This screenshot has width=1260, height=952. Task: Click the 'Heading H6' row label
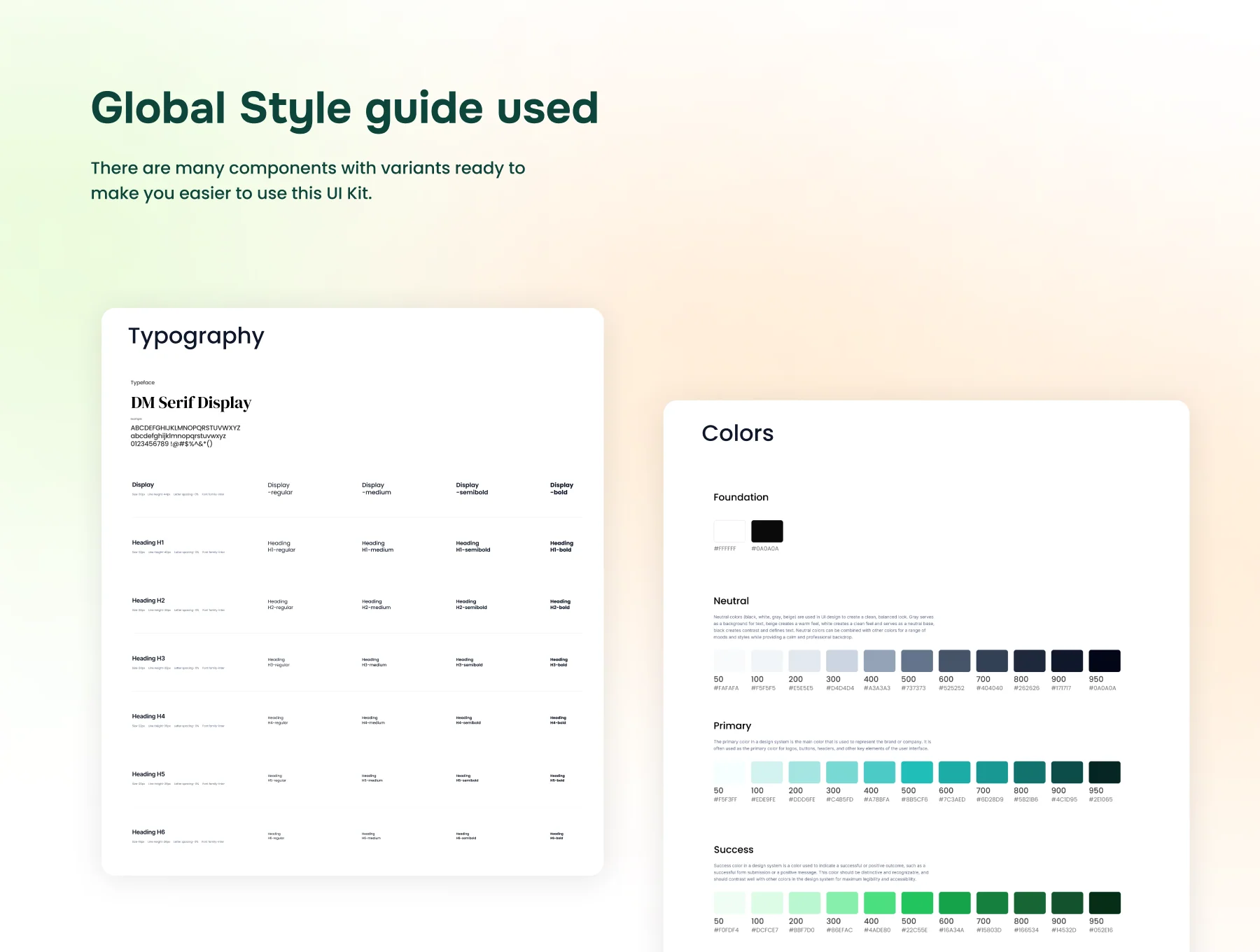pos(148,832)
